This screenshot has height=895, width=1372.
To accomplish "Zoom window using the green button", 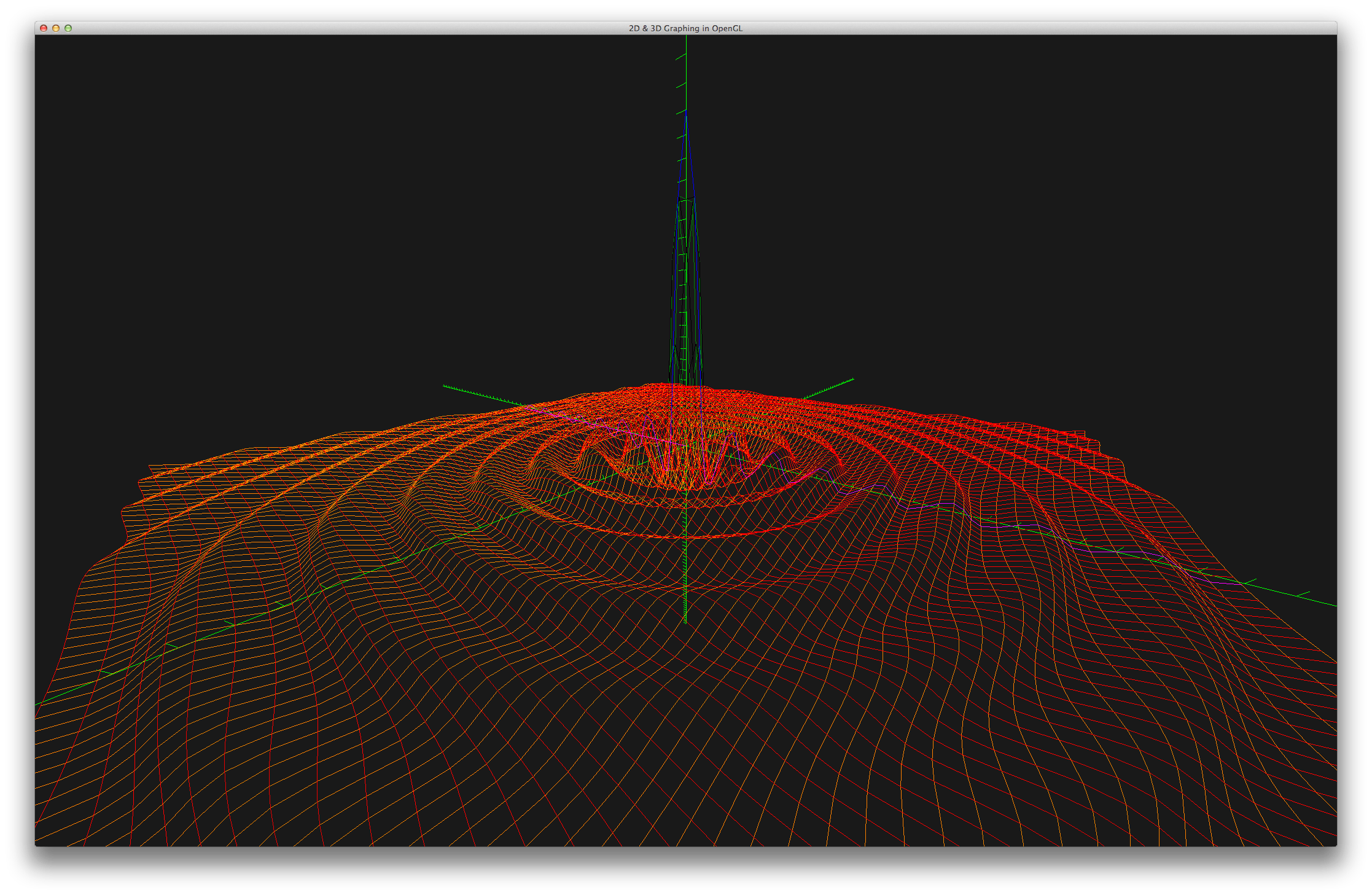I will [68, 28].
